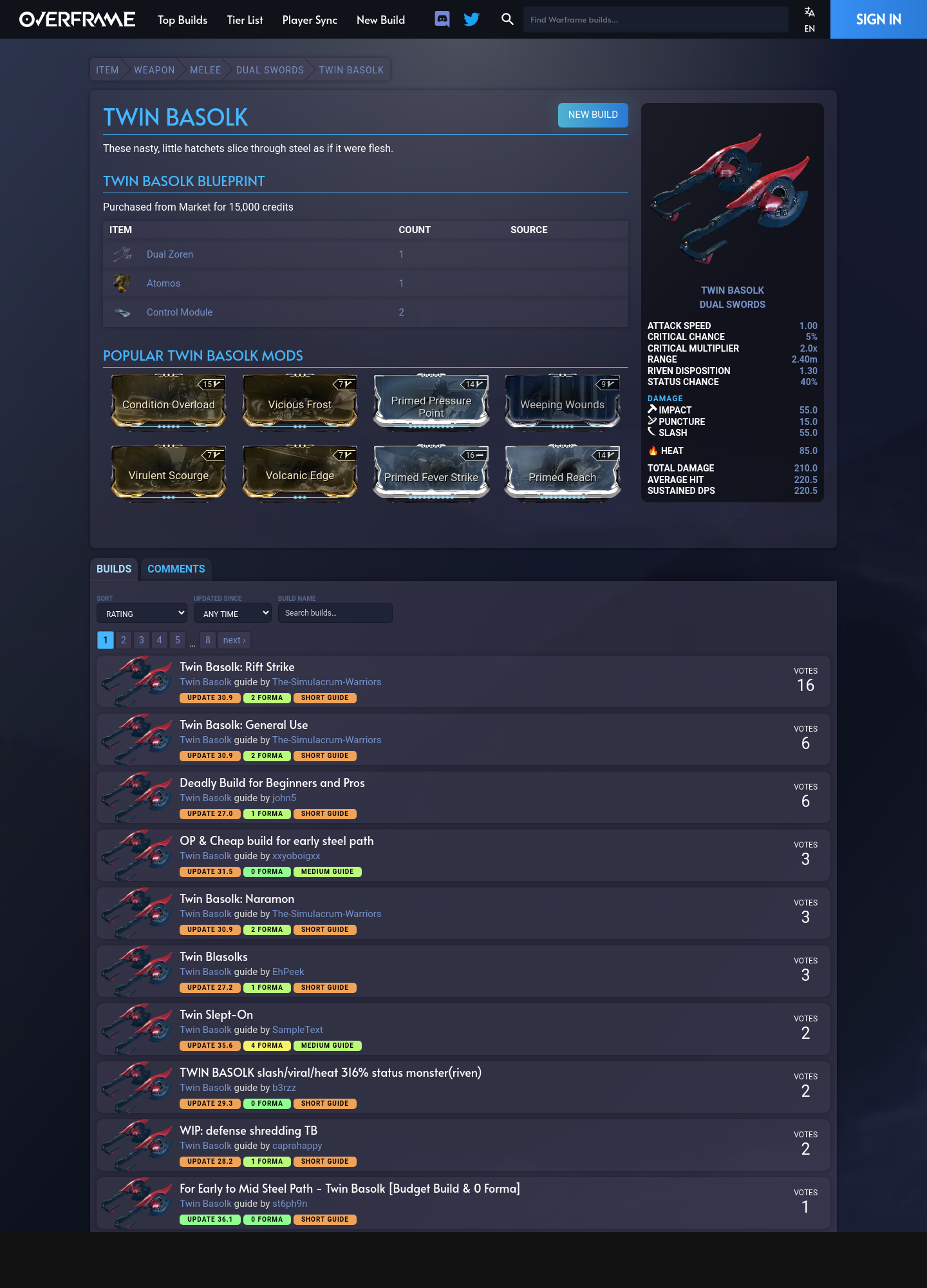Open the Twitter bird icon
Image resolution: width=927 pixels, height=1288 pixels.
pyautogui.click(x=472, y=19)
